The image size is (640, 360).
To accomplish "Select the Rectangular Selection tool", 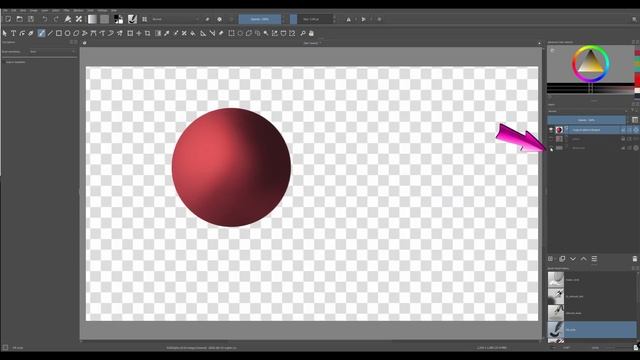I will 231,33.
